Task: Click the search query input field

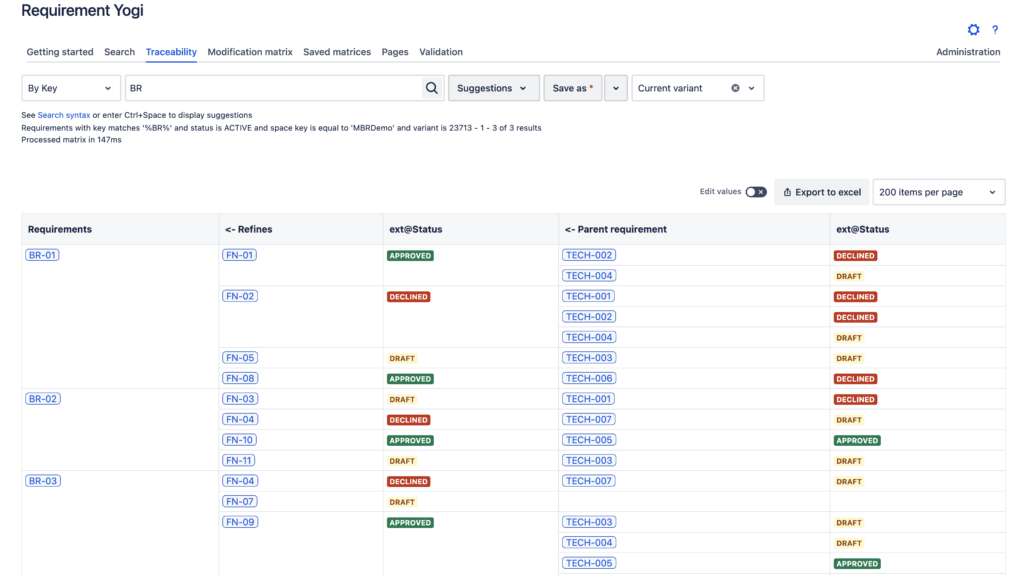Action: [272, 88]
